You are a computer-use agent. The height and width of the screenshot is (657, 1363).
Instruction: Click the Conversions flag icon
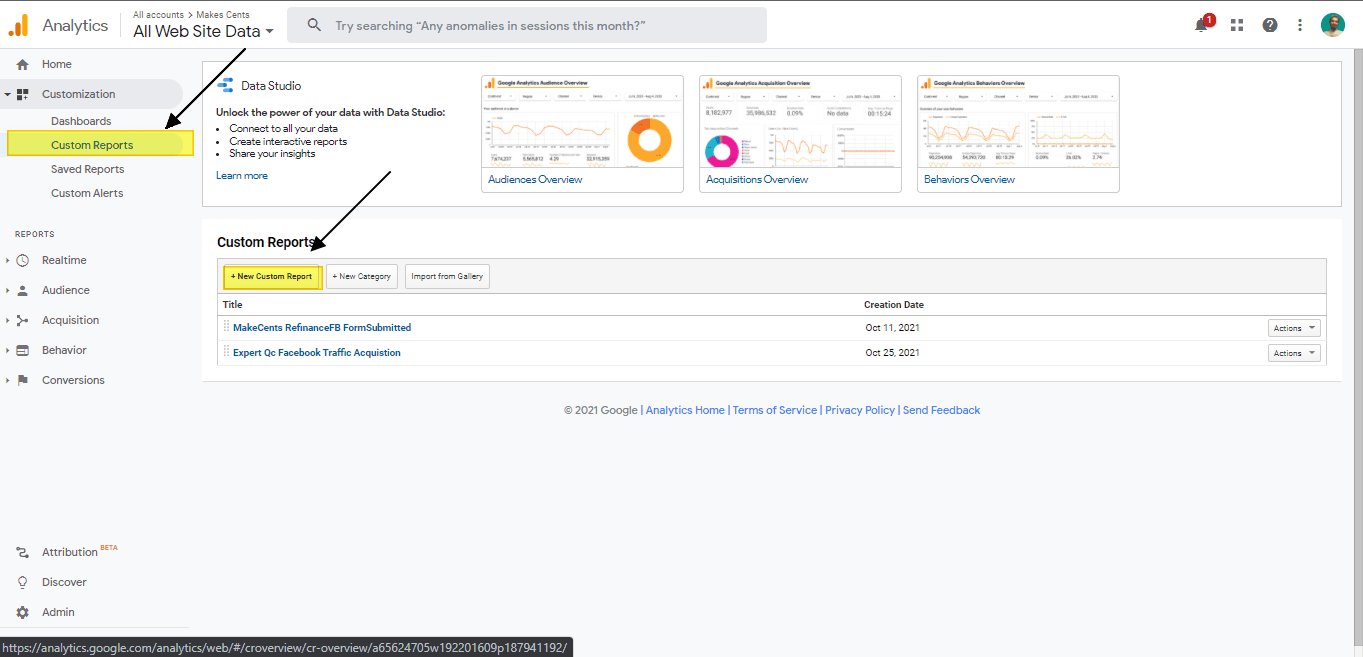click(x=22, y=380)
